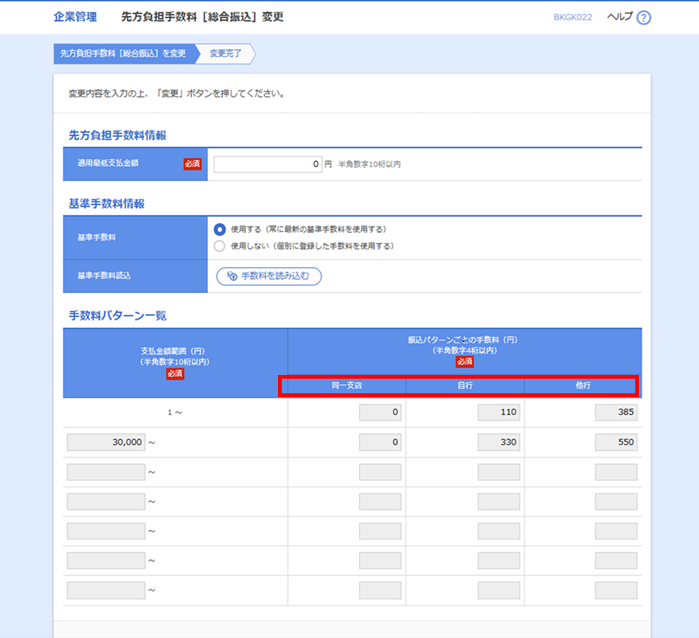Image resolution: width=699 pixels, height=638 pixels.
Task: Click the 同一支店 column header
Action: 347,386
